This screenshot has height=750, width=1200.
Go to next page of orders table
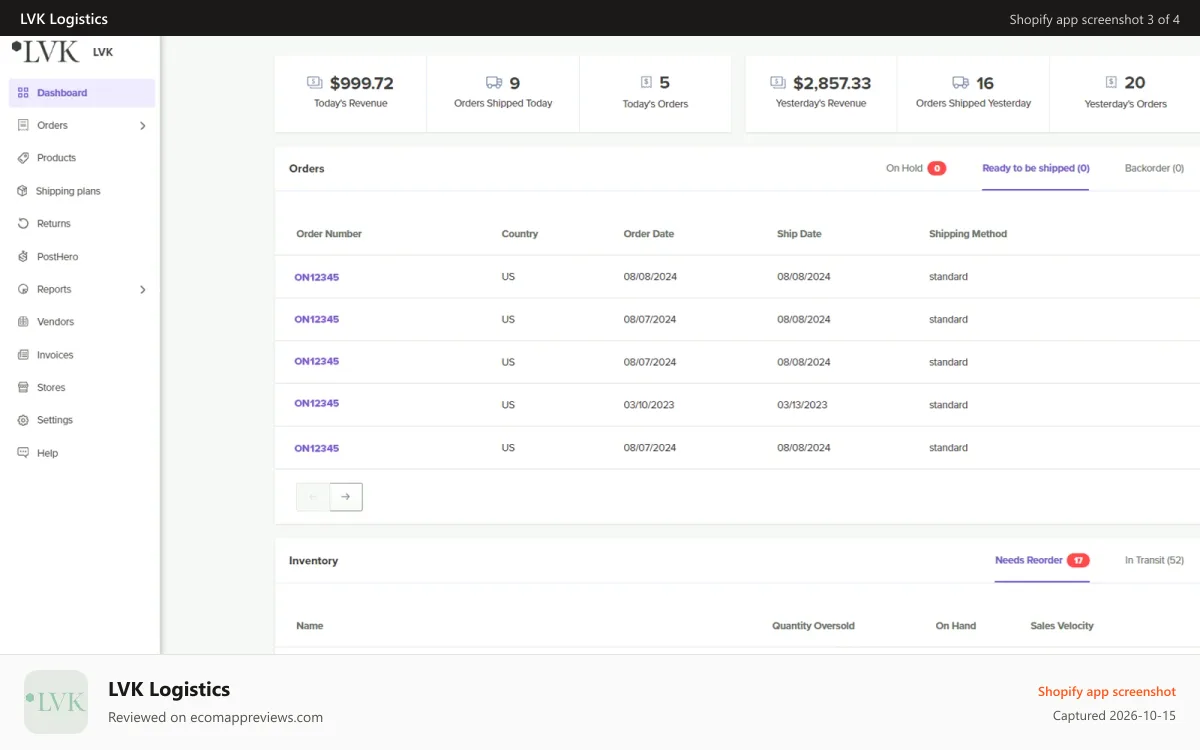(346, 497)
